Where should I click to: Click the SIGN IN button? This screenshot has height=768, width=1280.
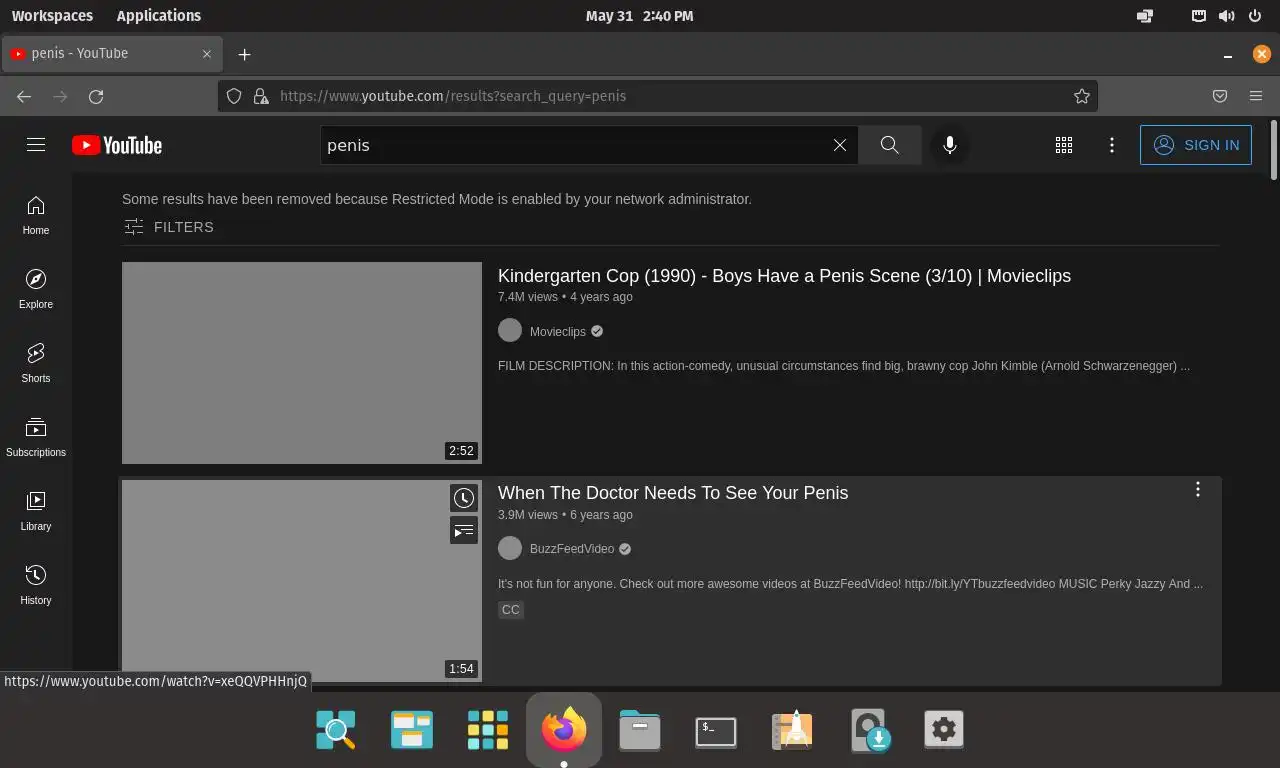pos(1196,145)
